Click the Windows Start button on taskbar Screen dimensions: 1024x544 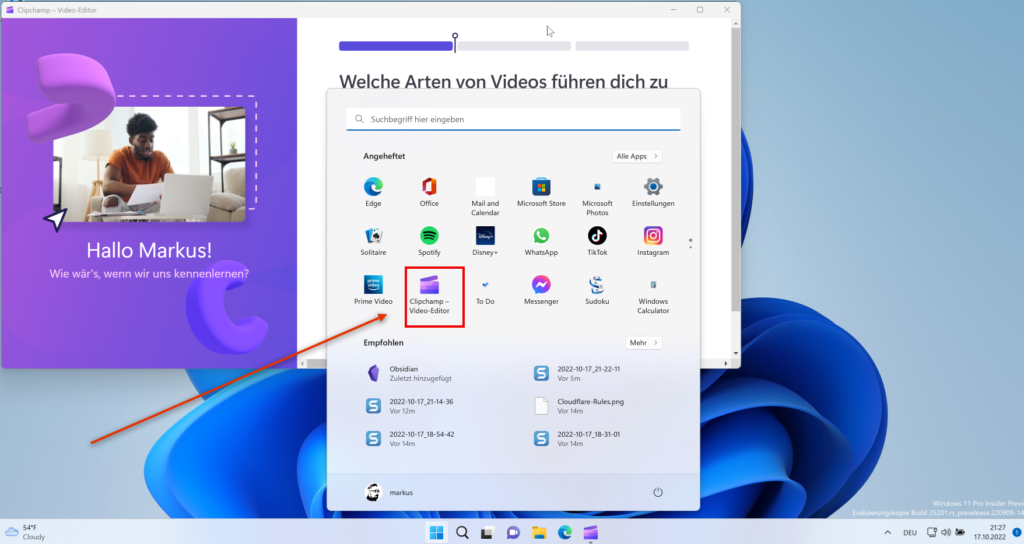436,533
